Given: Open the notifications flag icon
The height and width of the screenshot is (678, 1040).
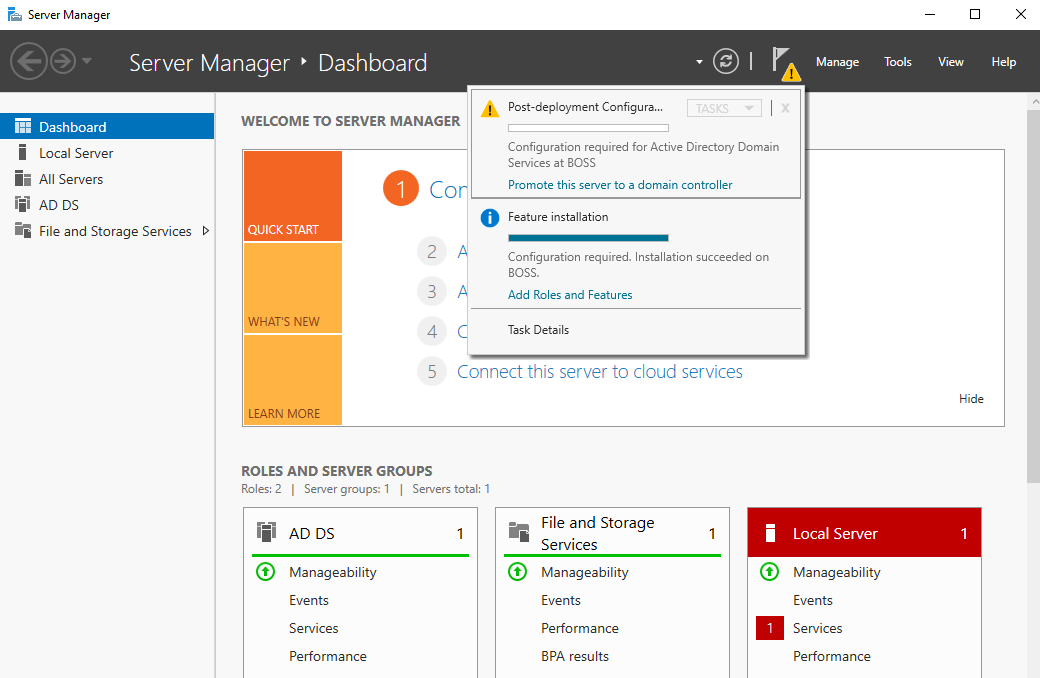Looking at the screenshot, I should coord(783,62).
